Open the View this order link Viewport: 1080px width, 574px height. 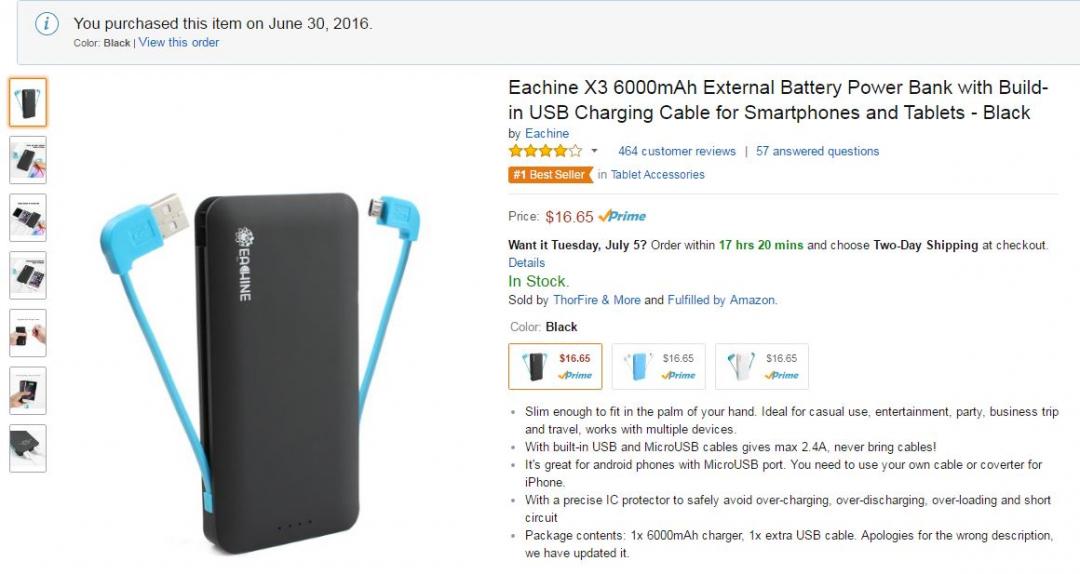[x=178, y=42]
